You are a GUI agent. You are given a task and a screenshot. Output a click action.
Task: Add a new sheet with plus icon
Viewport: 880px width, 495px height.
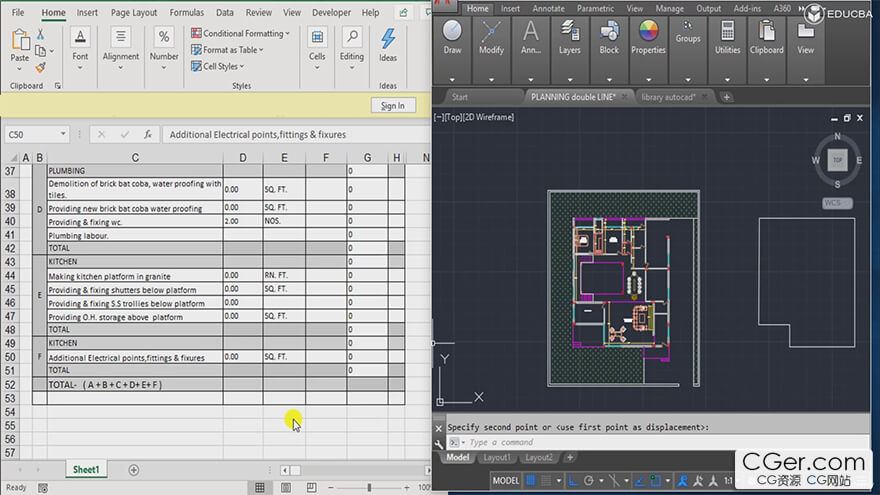[x=134, y=470]
